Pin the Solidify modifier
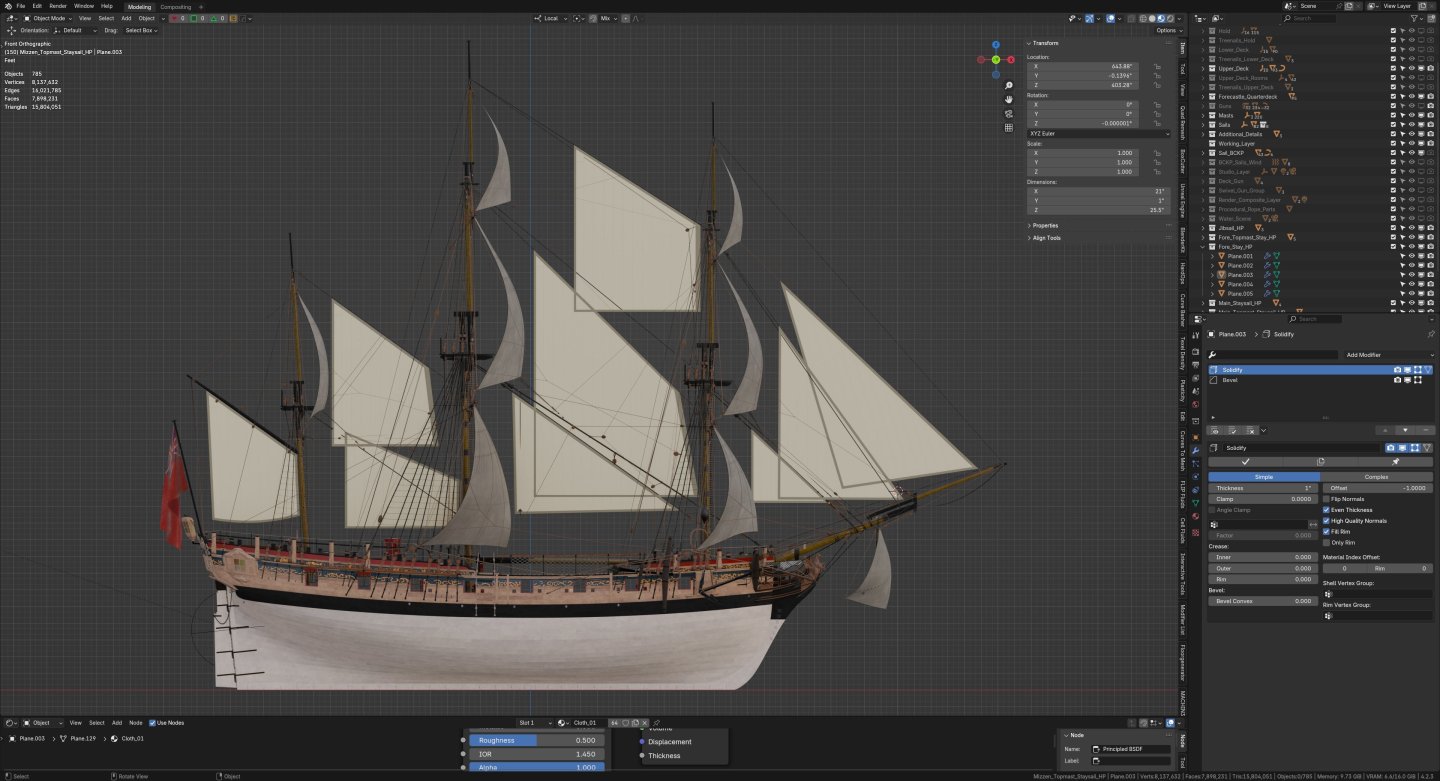 [x=1396, y=462]
